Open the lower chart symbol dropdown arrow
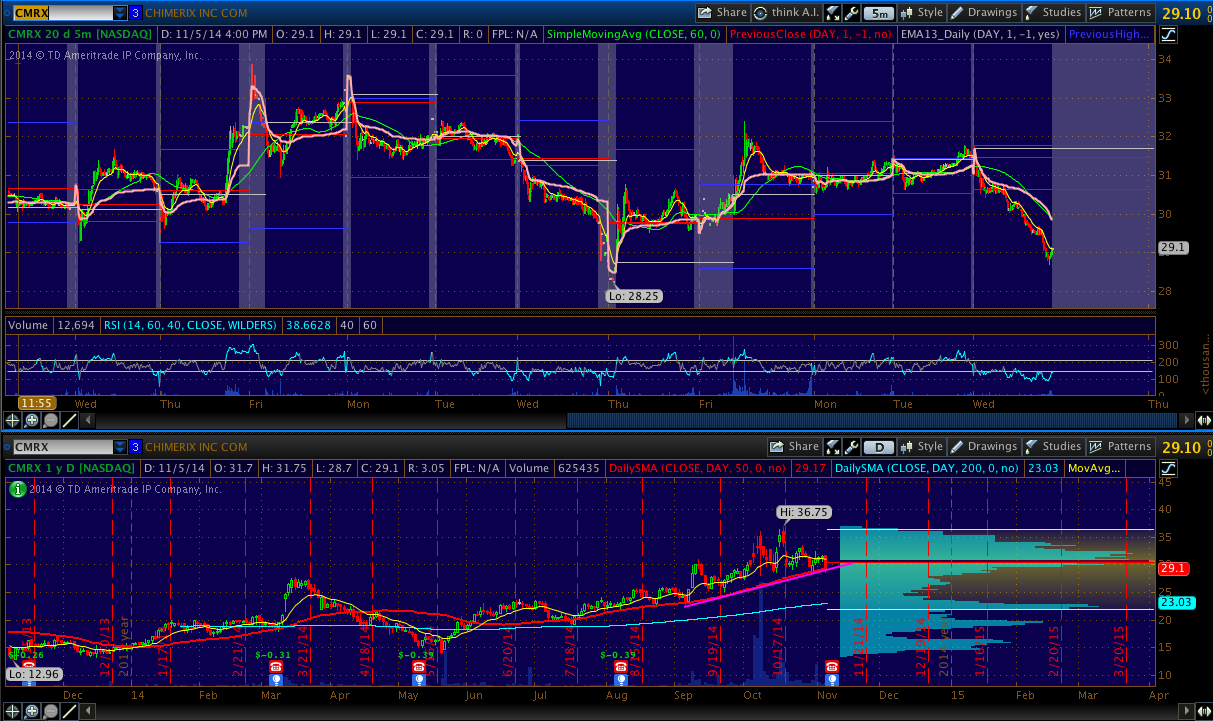The height and width of the screenshot is (721, 1213). point(120,447)
